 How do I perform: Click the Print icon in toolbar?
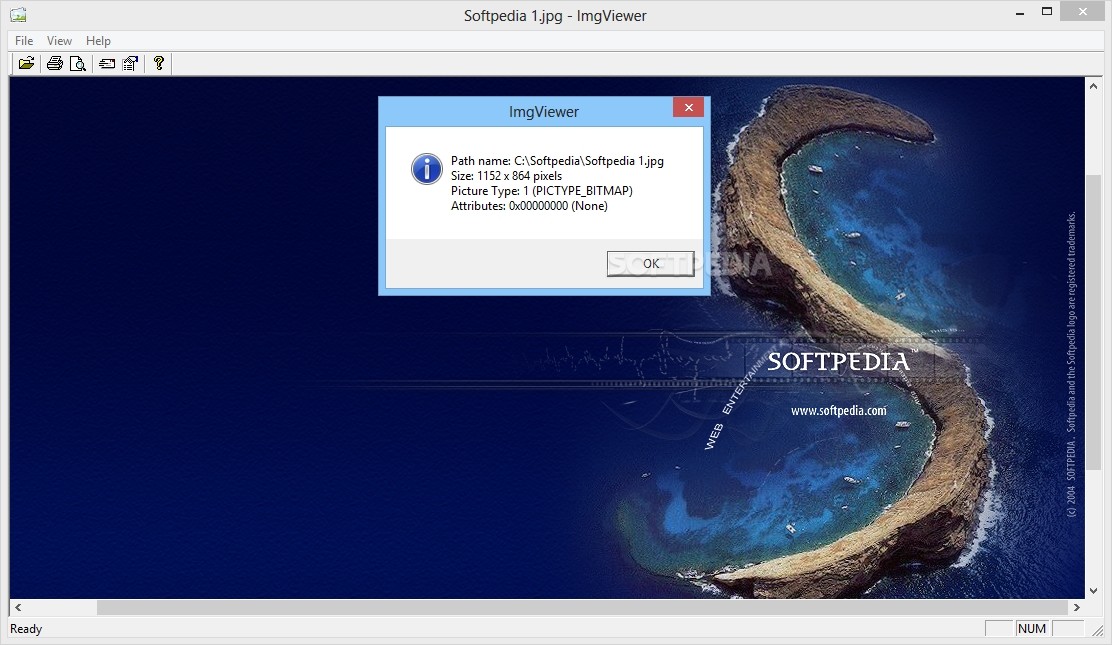point(55,63)
